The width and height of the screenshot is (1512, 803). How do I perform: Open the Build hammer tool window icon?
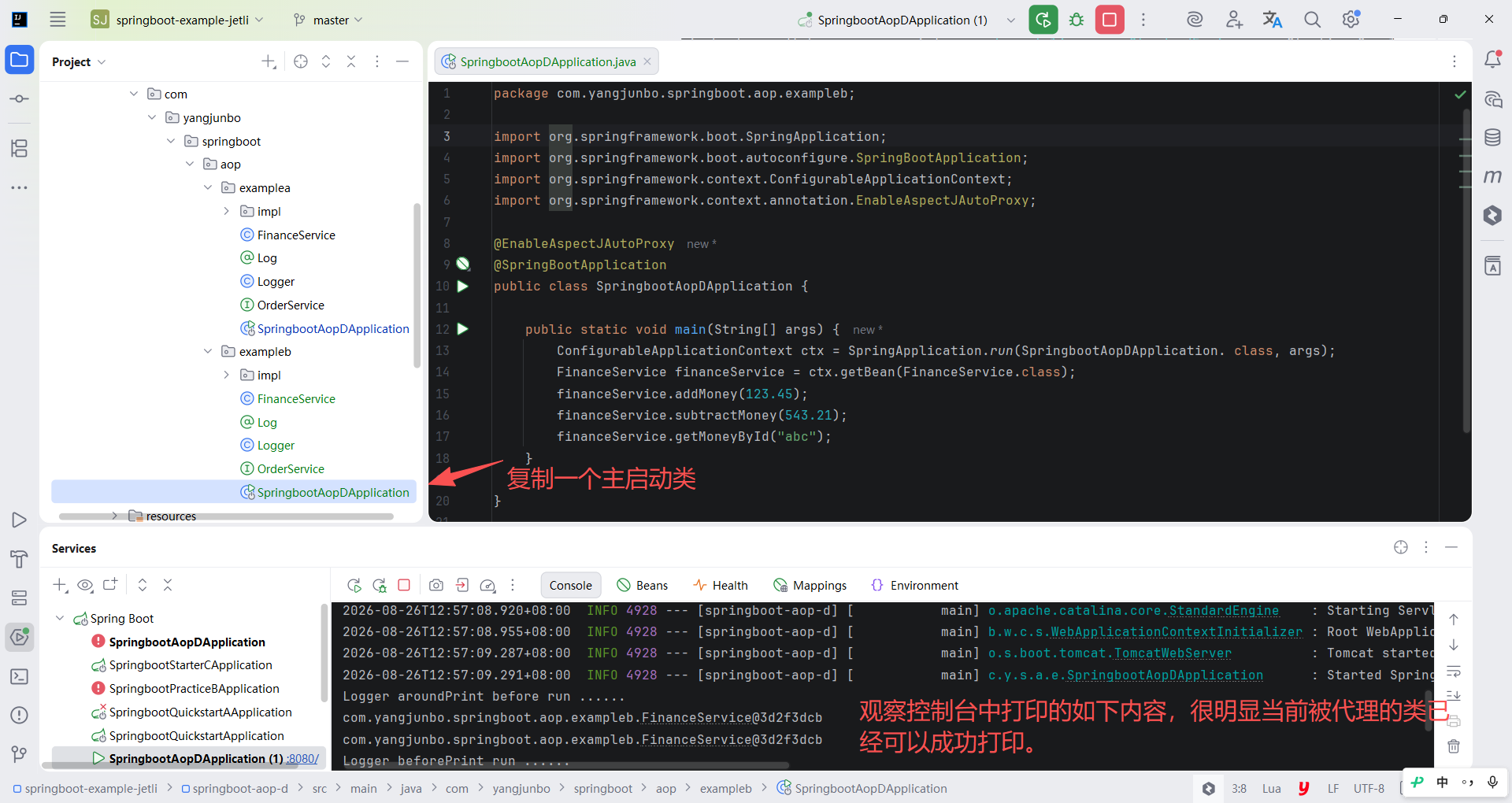coord(20,559)
